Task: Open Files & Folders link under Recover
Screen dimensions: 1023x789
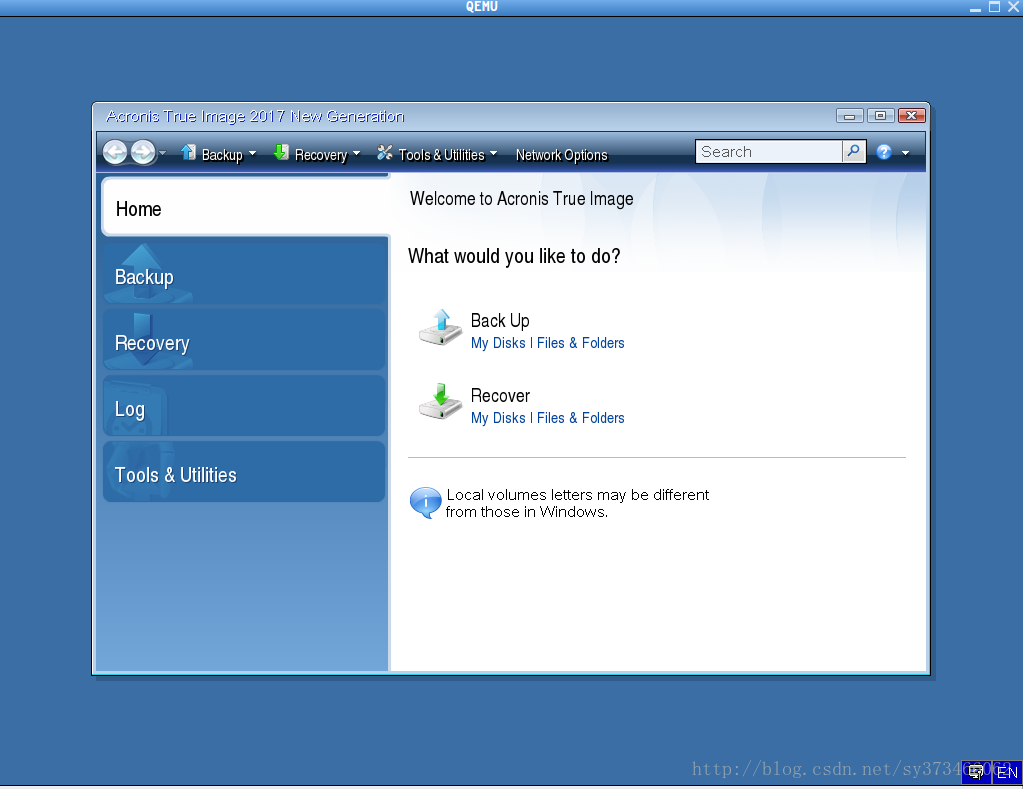Action: tap(580, 418)
